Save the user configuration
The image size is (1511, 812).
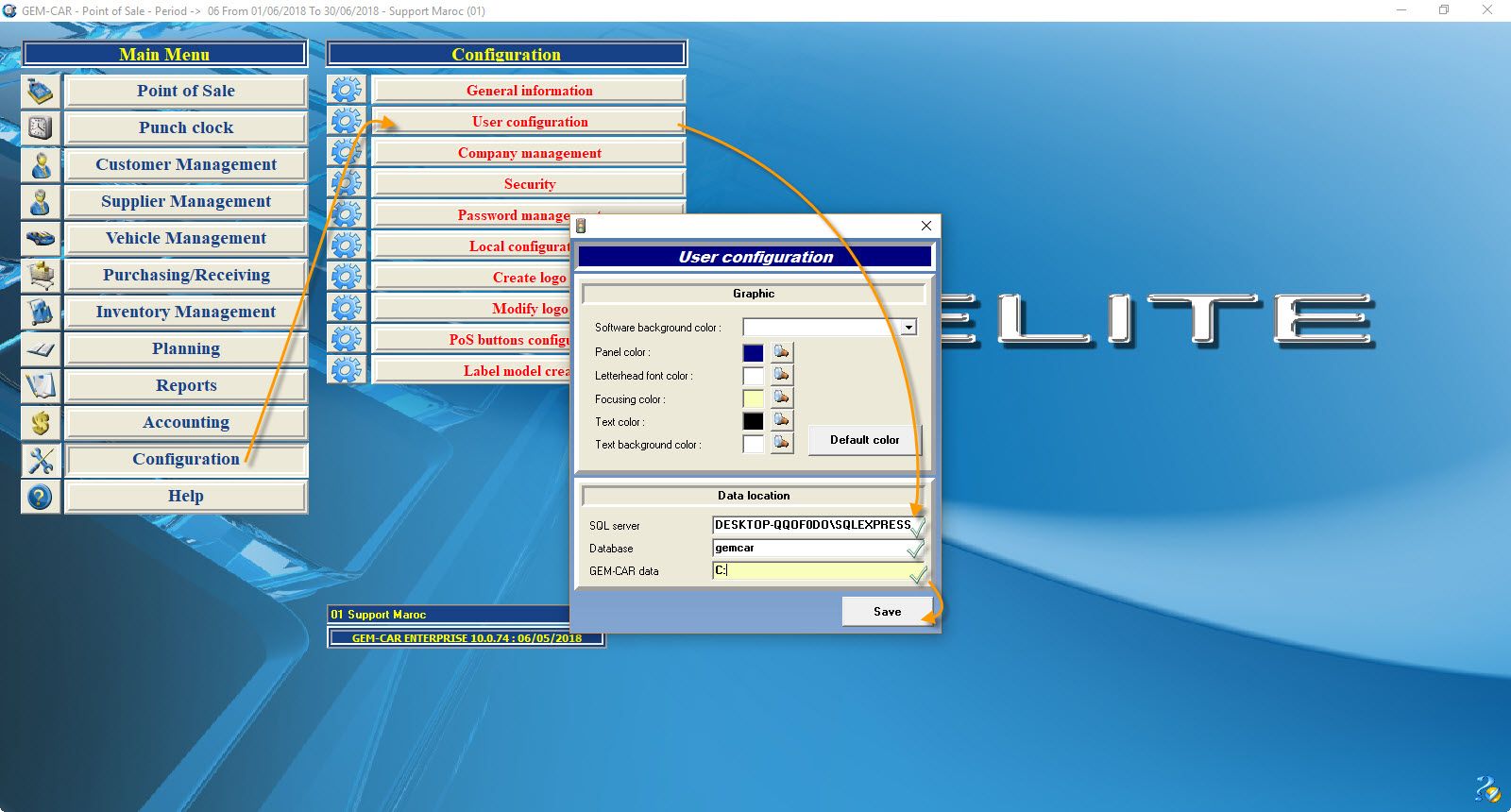coord(887,612)
